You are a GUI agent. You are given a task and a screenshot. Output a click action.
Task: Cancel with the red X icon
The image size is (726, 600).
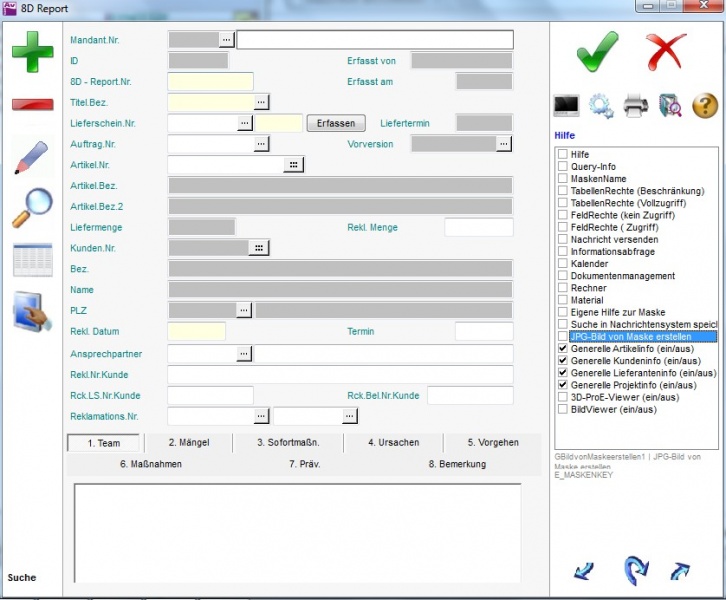[x=666, y=50]
